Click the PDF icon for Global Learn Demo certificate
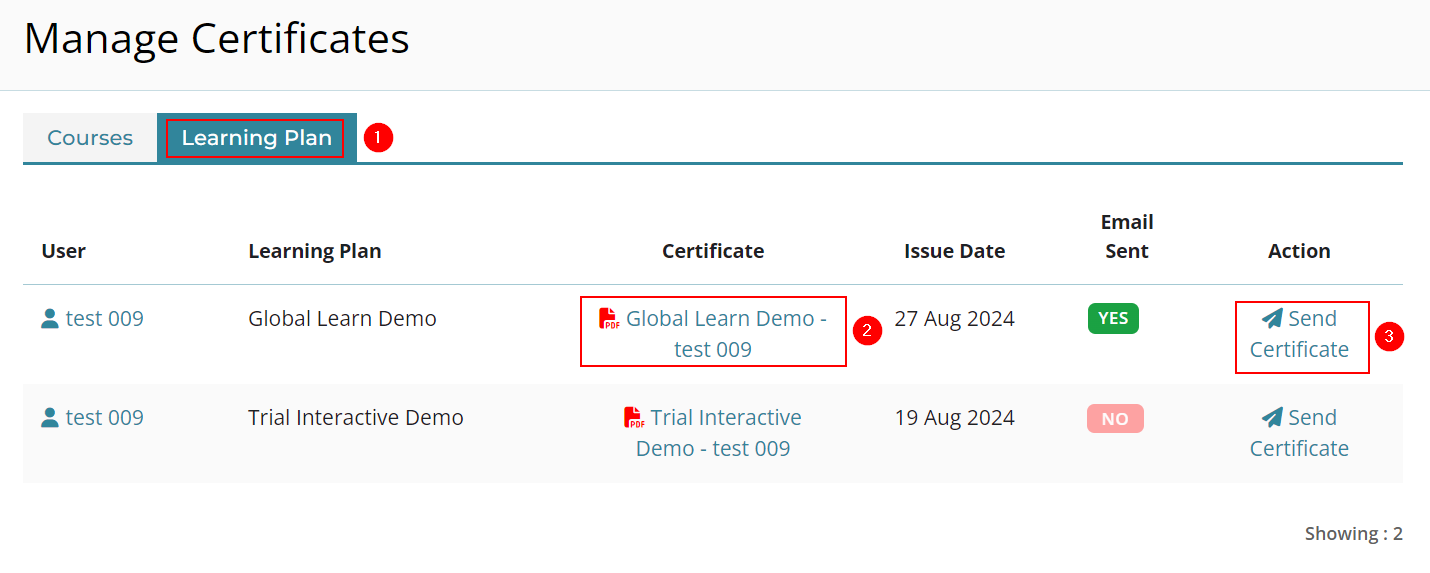 609,319
